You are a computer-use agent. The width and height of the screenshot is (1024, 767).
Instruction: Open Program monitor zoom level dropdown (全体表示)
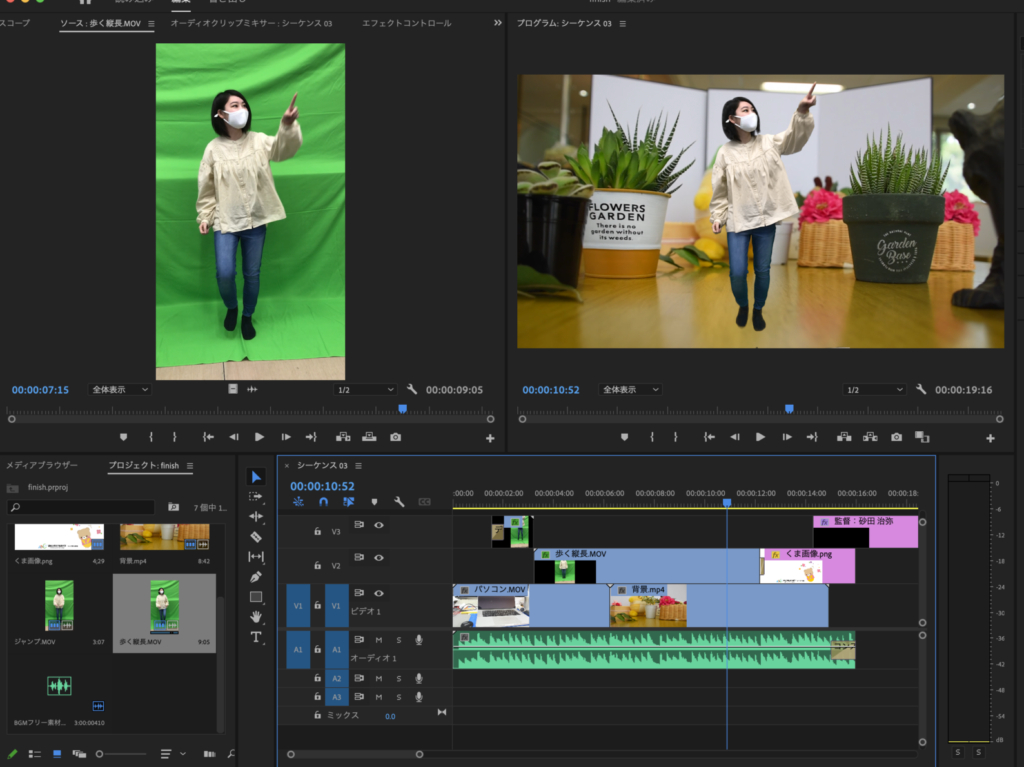(x=630, y=390)
